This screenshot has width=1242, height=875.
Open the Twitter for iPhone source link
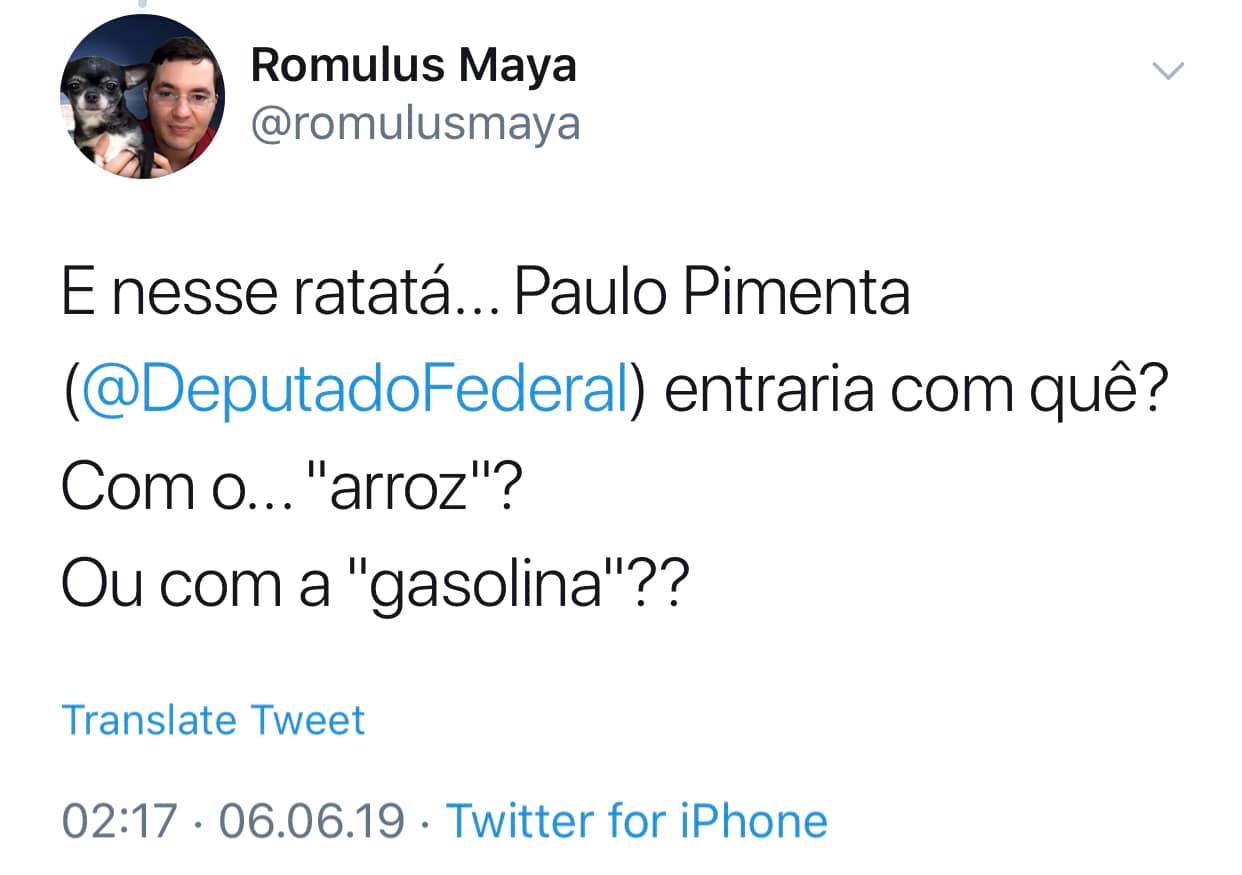pyautogui.click(x=636, y=821)
